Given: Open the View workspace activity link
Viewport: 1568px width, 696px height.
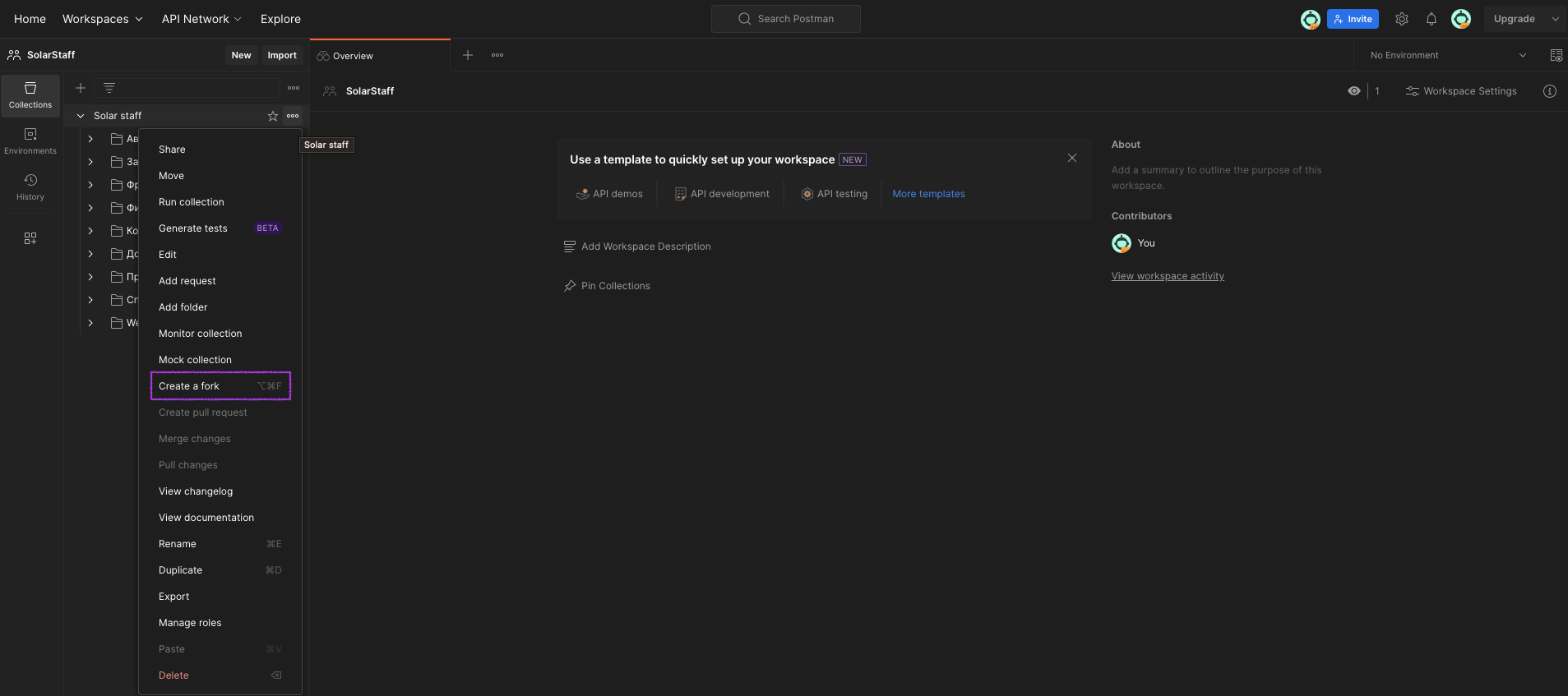Looking at the screenshot, I should [x=1168, y=276].
